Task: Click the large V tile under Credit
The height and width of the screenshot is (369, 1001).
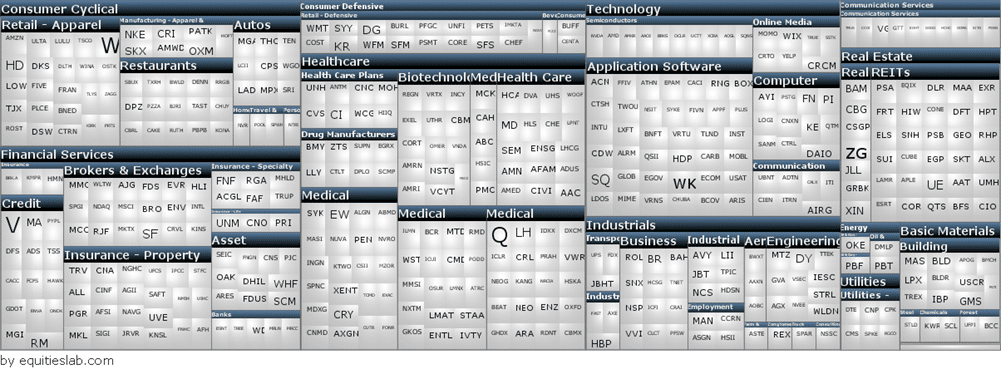Action: 12,225
